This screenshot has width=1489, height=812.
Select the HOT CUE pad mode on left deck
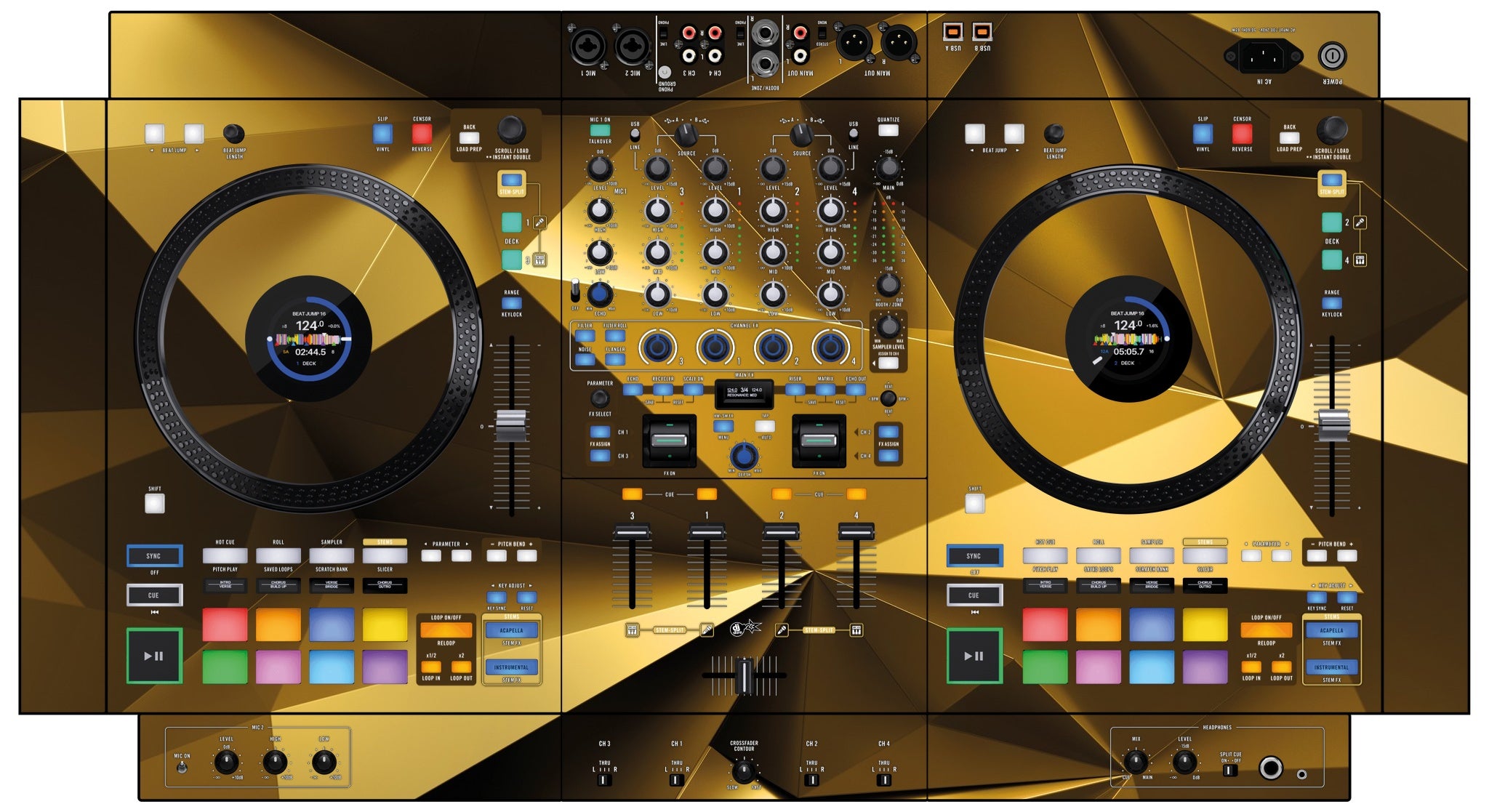[225, 556]
